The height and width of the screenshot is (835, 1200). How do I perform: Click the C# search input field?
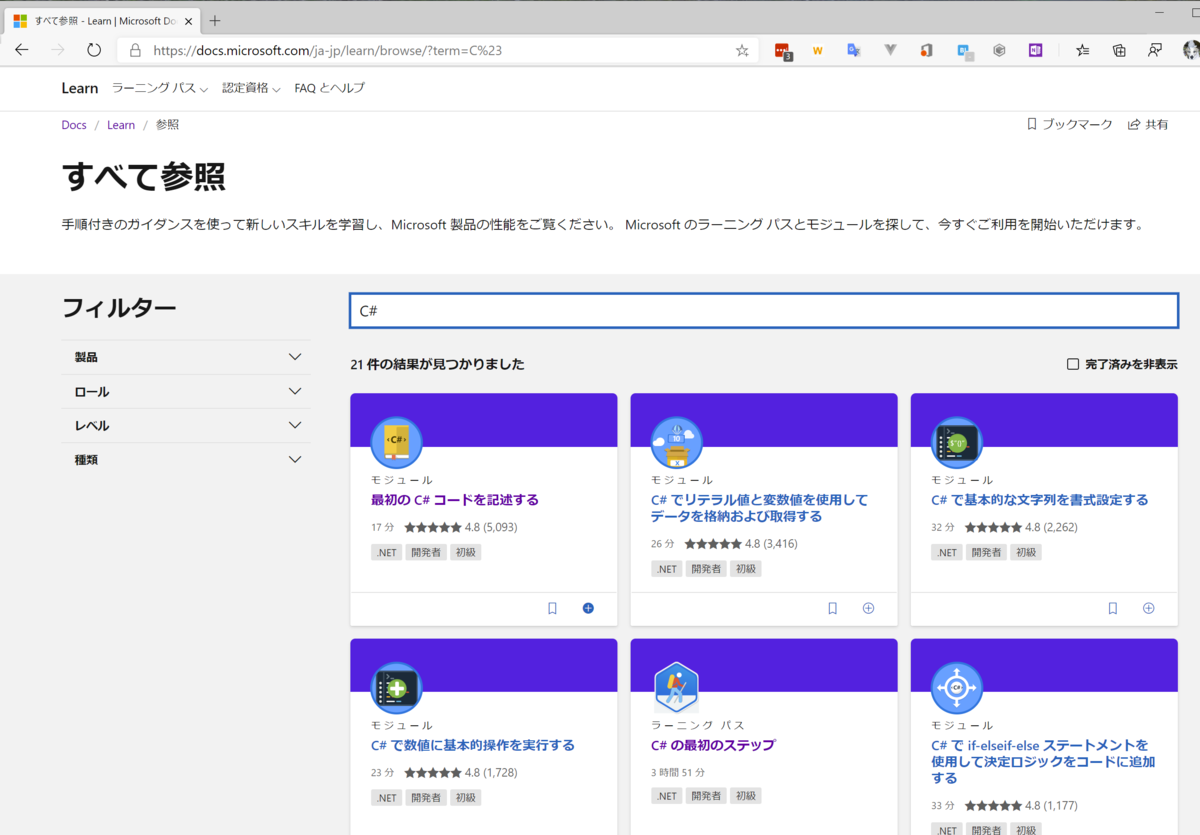[x=764, y=310]
